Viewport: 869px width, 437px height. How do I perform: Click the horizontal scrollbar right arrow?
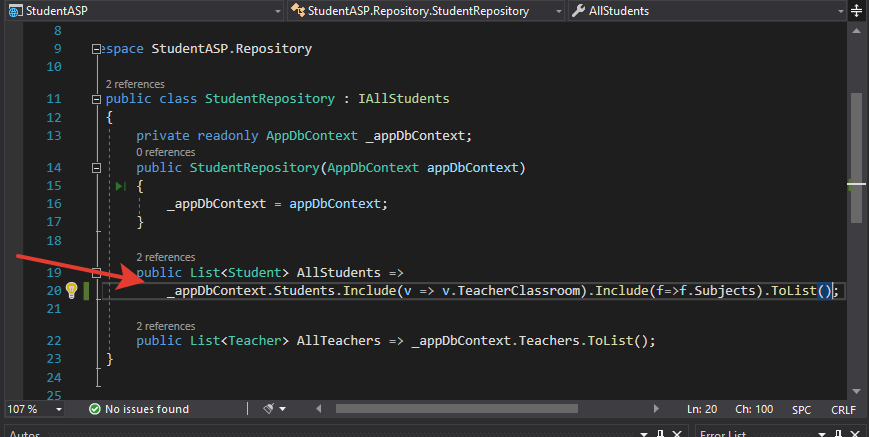point(656,409)
